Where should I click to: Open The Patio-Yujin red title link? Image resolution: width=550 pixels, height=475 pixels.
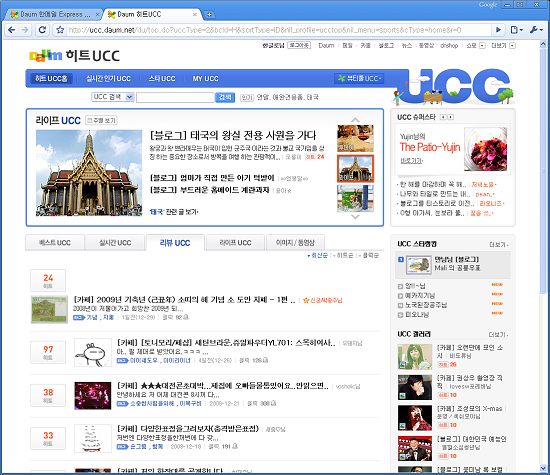coord(430,147)
